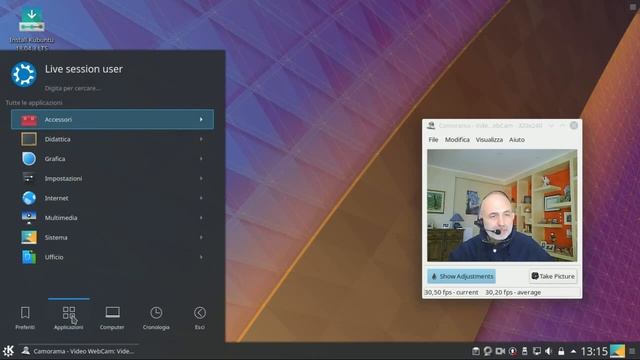Open the File menu in Camorama
The height and width of the screenshot is (360, 640).
[433, 140]
